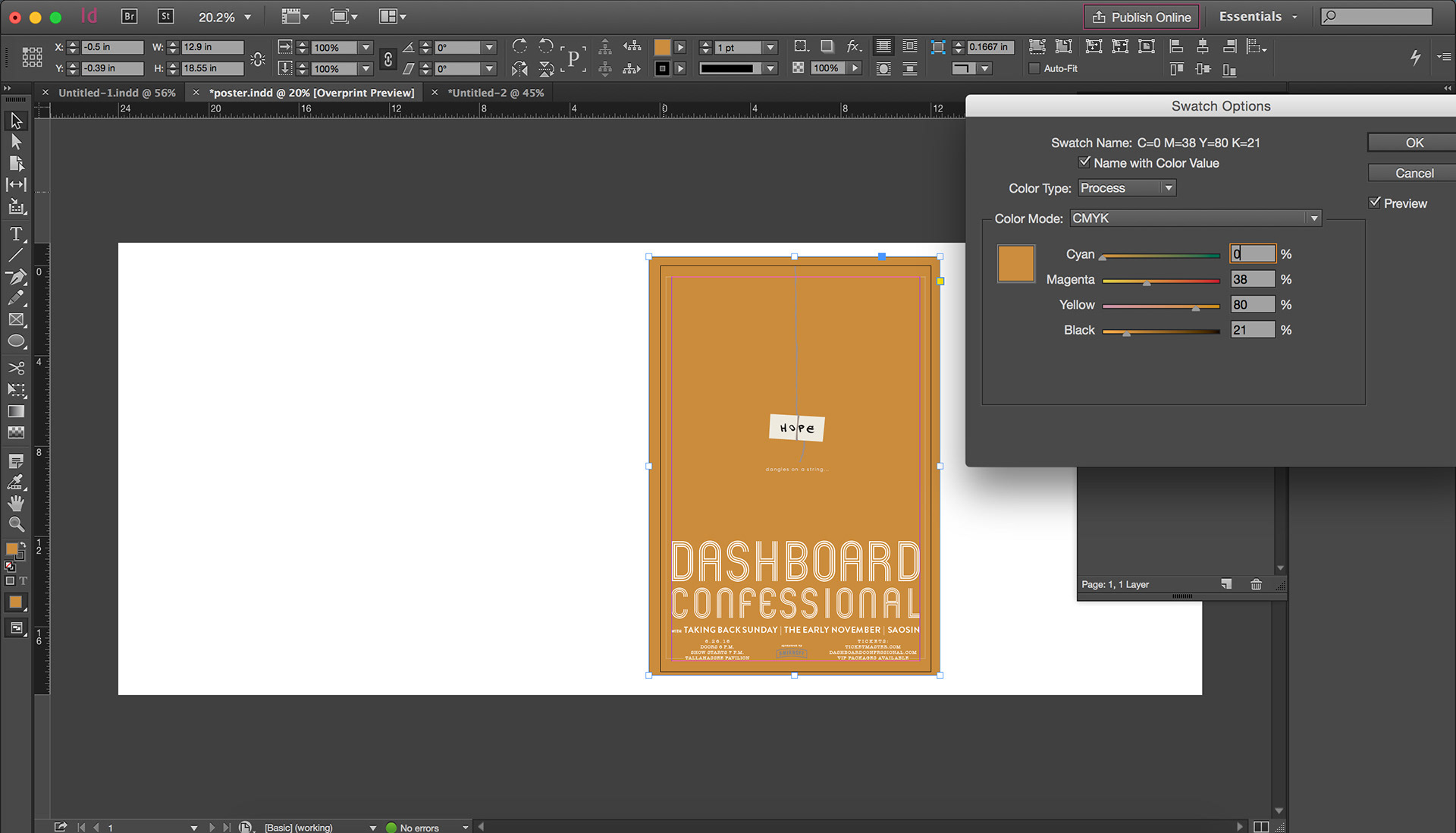Open the Essentials workspace dropdown
1456x833 pixels.
point(1258,17)
